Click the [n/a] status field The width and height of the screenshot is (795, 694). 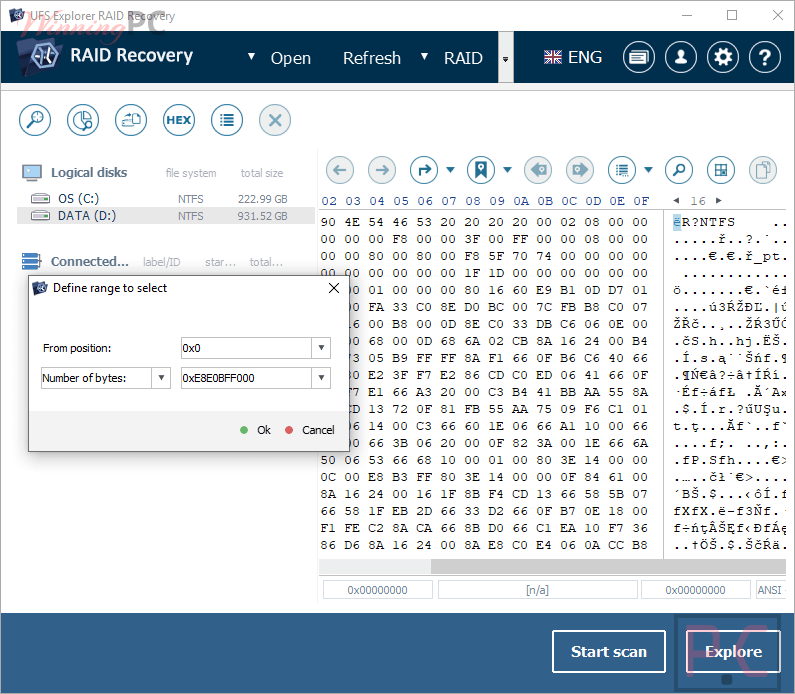click(x=537, y=590)
